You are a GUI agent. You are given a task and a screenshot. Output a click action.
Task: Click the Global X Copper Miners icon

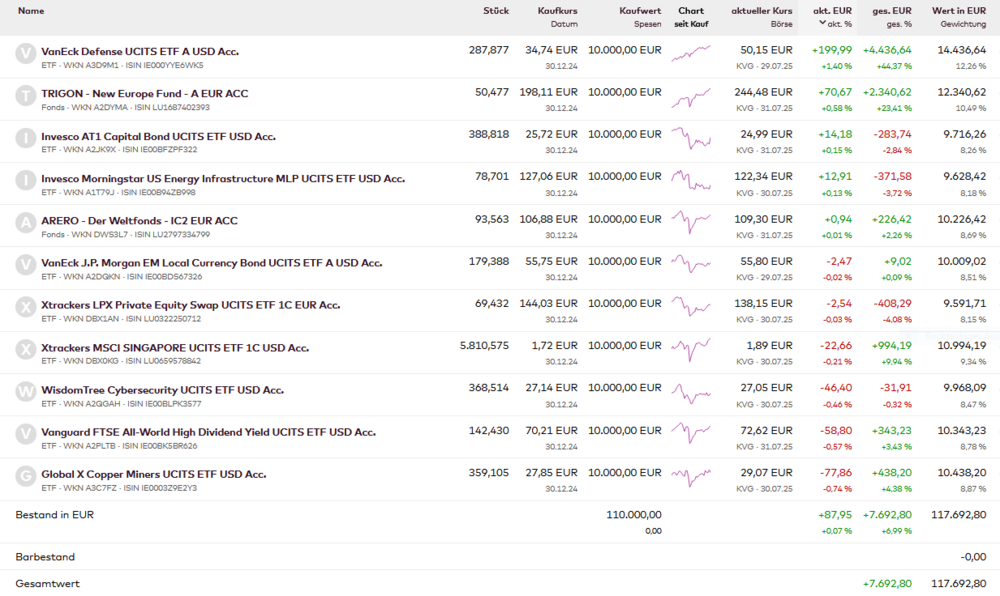[x=26, y=477]
